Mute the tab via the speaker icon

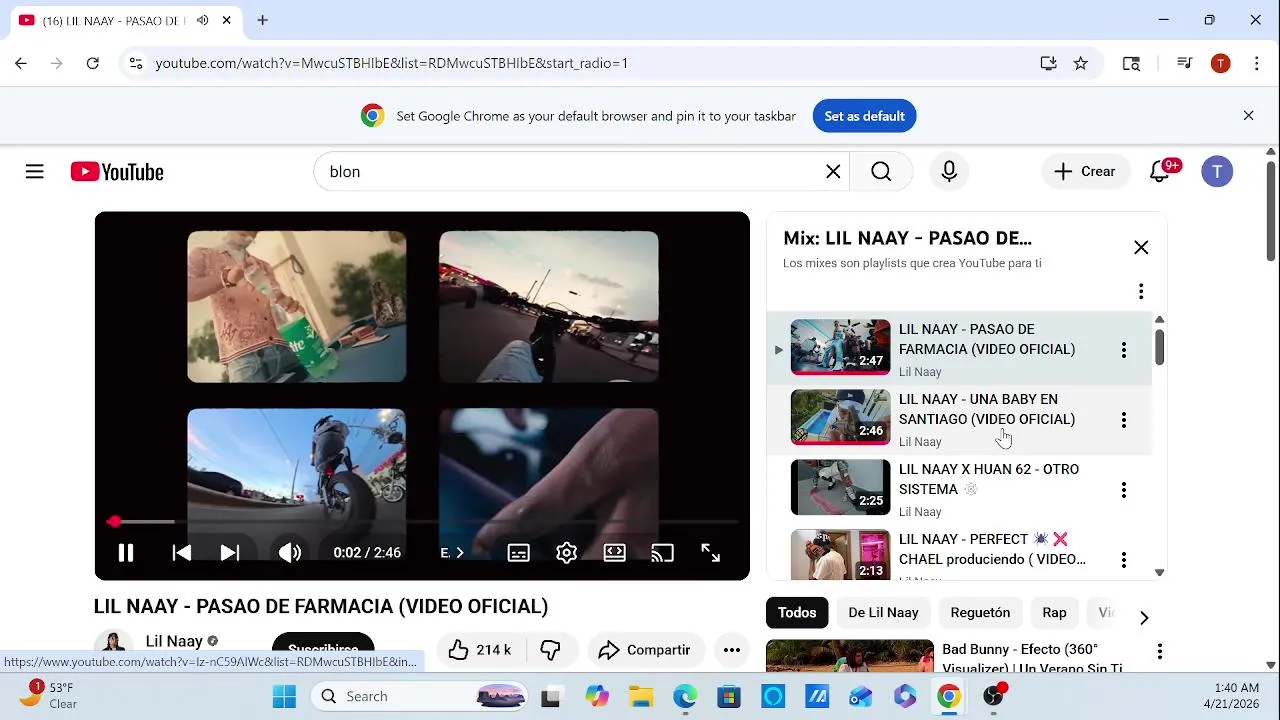coord(203,20)
